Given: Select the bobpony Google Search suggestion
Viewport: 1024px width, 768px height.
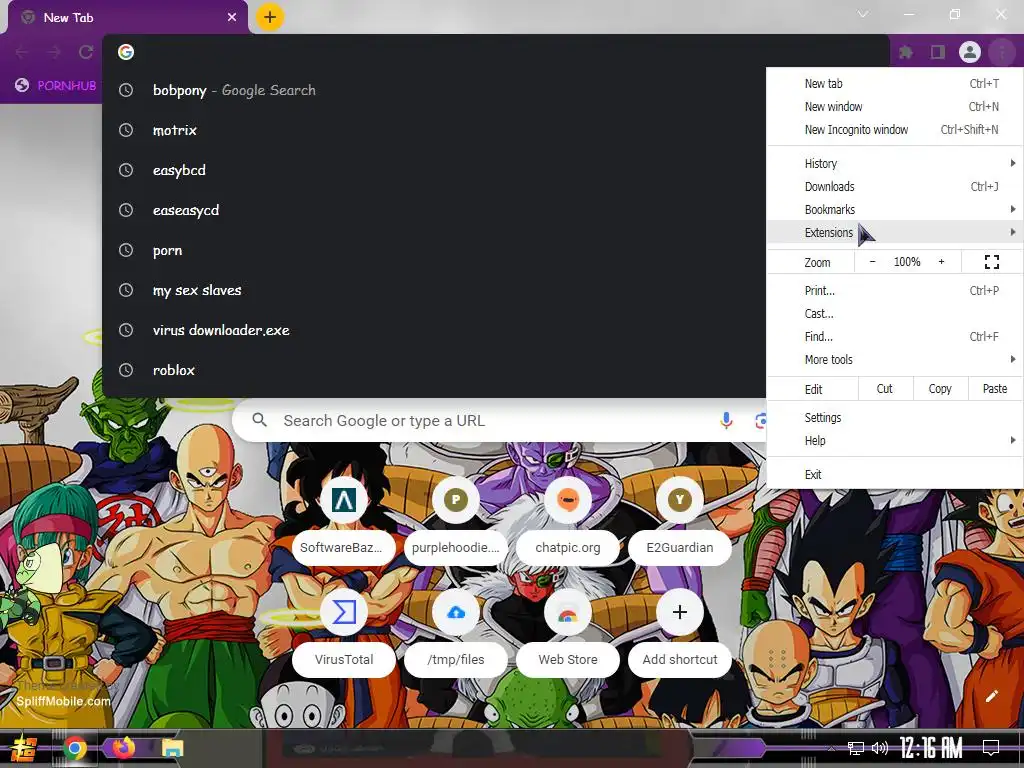Looking at the screenshot, I should point(434,90).
